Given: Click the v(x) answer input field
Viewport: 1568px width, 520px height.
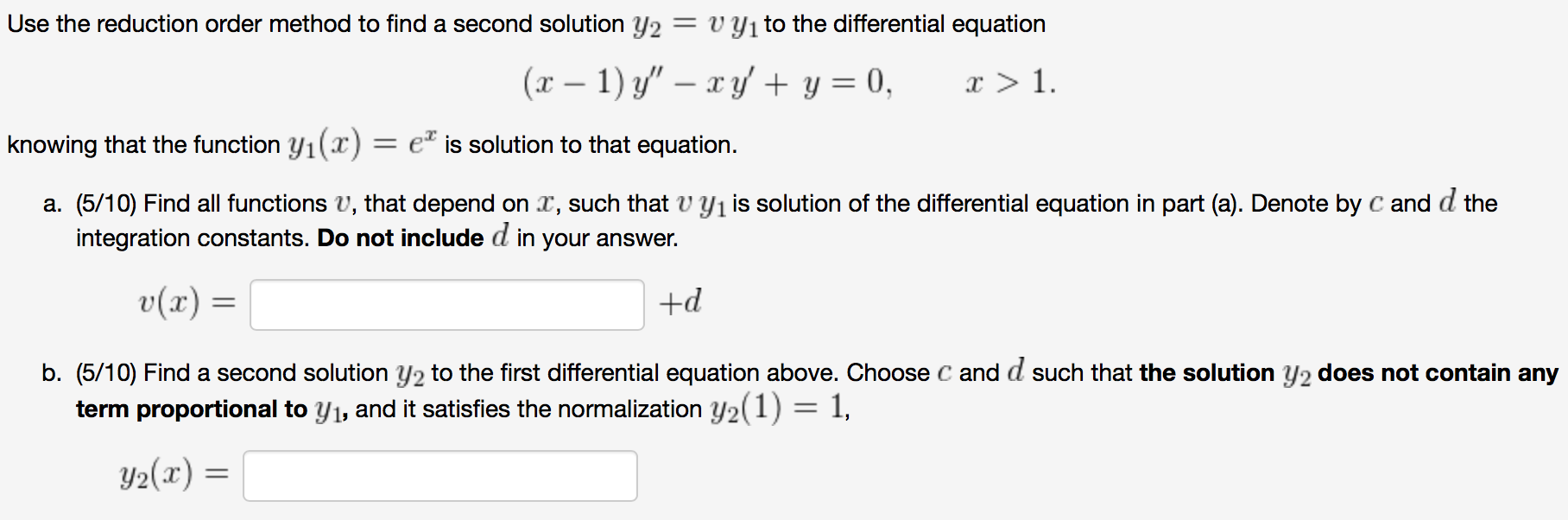Looking at the screenshot, I should point(446,304).
